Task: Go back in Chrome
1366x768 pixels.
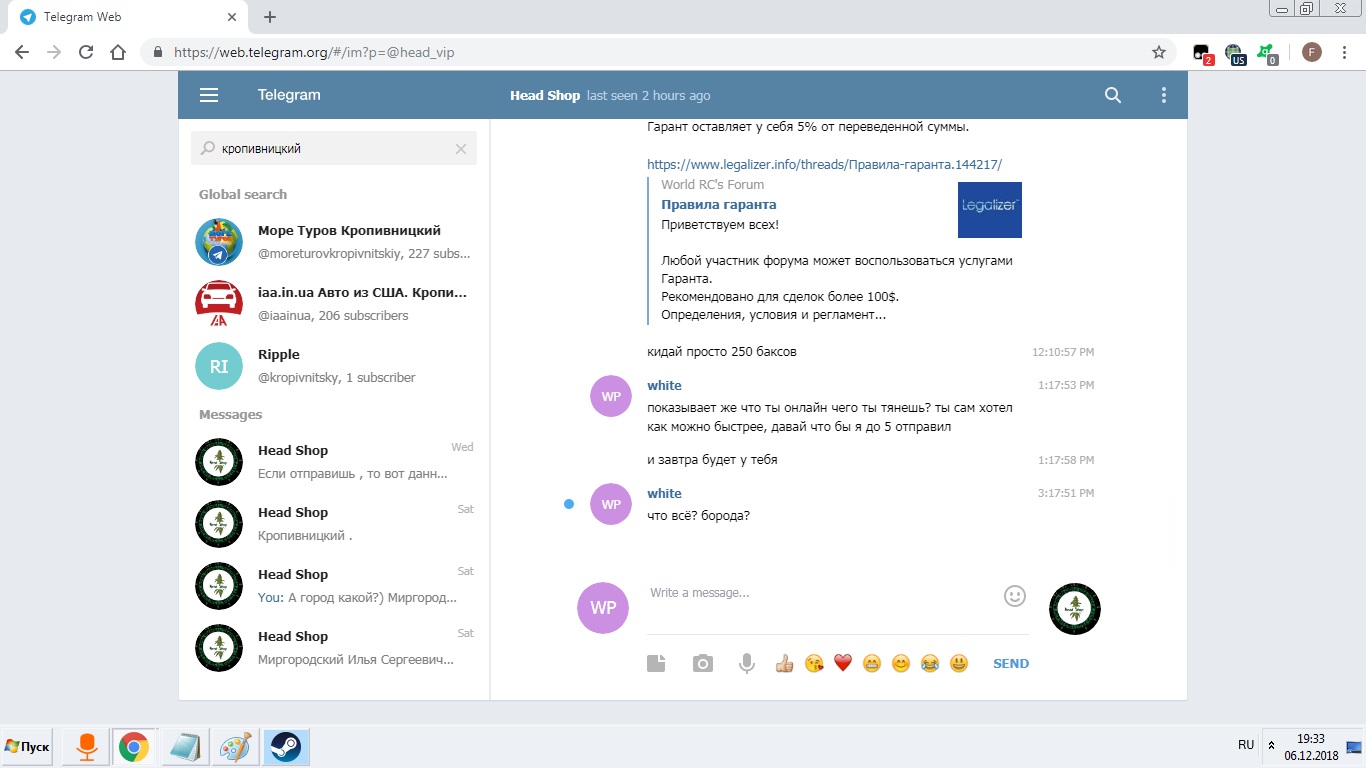Action: [22, 52]
